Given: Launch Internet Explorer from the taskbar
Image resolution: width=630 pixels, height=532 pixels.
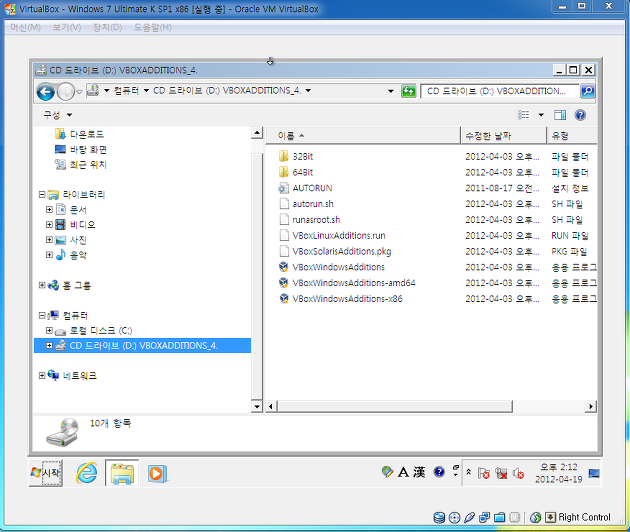Looking at the screenshot, I should 87,473.
